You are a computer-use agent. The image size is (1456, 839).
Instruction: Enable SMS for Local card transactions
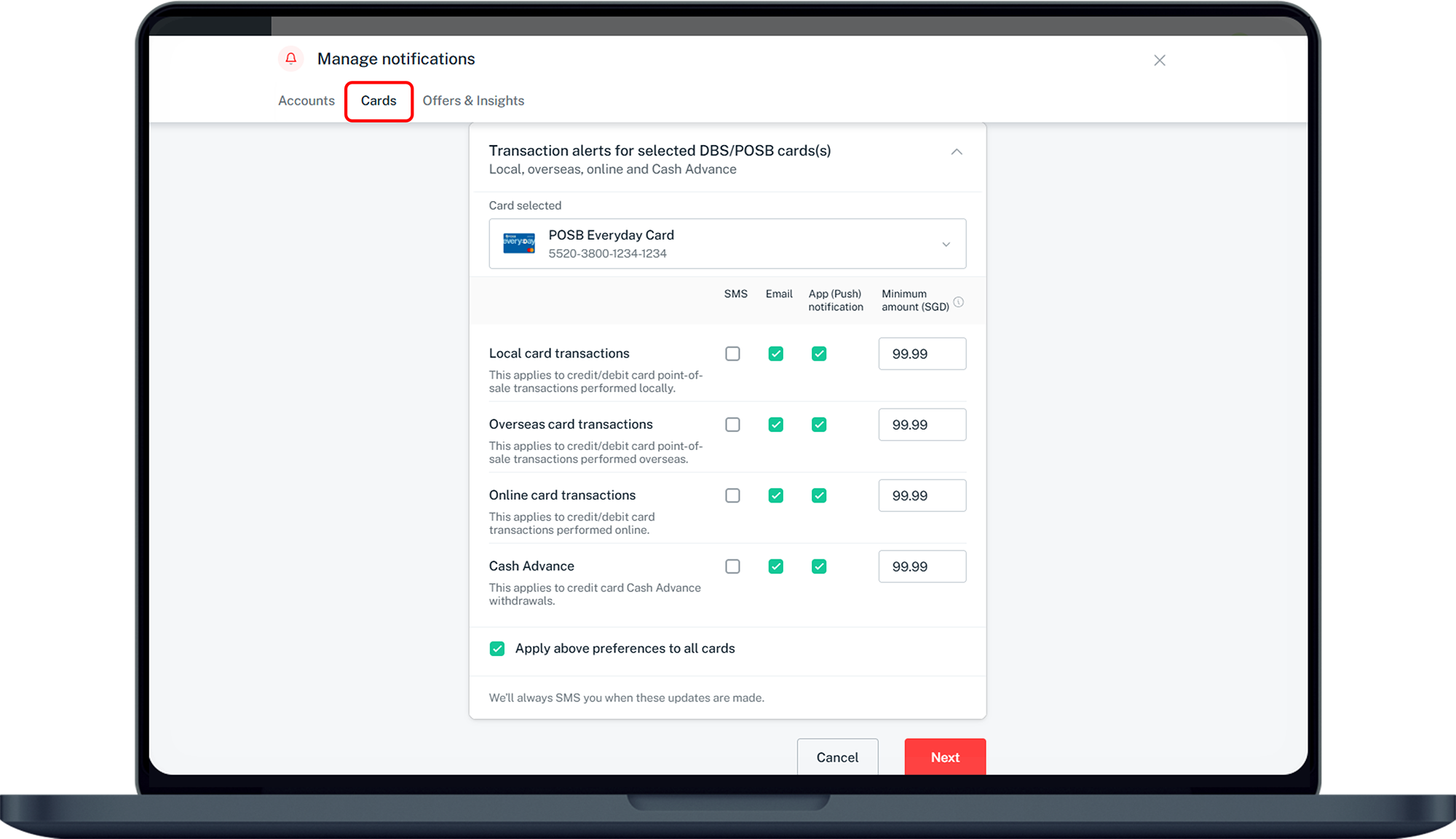pos(732,354)
